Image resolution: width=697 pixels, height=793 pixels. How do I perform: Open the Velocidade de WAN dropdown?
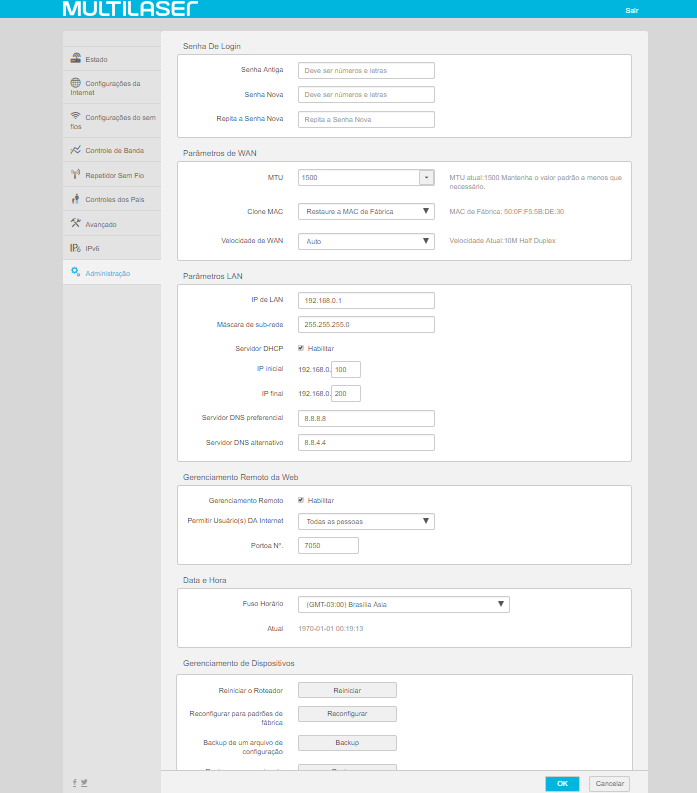coord(366,241)
